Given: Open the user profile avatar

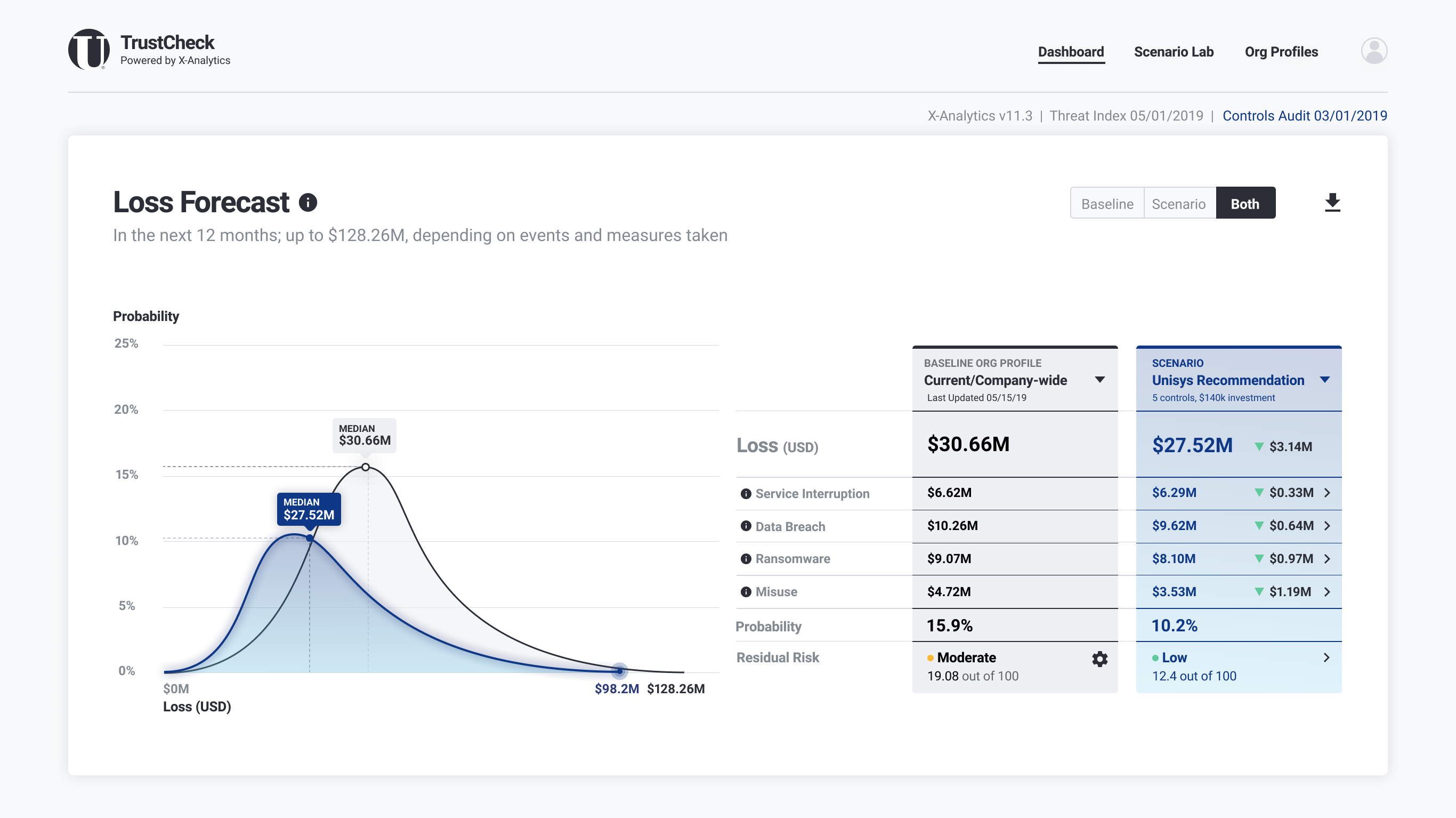Looking at the screenshot, I should coord(1373,51).
